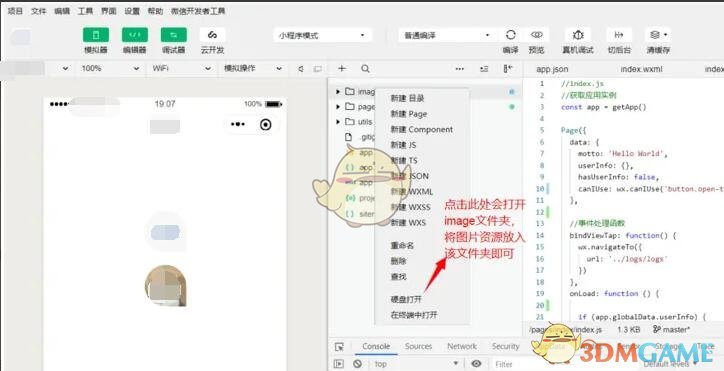Select 新建 WXSS in context menu
Screen dimensions: 724x371
pos(410,207)
